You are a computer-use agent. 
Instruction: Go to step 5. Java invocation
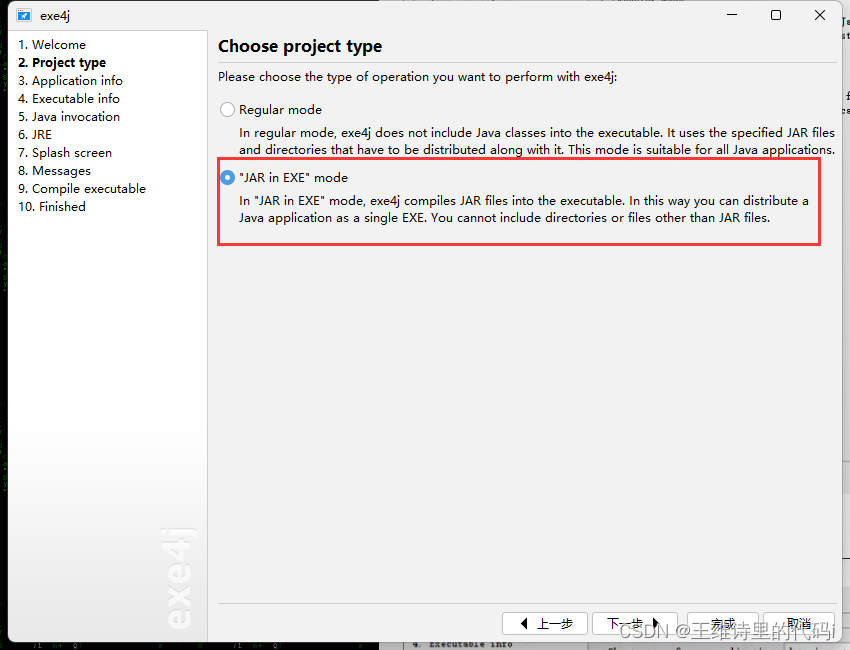click(x=69, y=116)
